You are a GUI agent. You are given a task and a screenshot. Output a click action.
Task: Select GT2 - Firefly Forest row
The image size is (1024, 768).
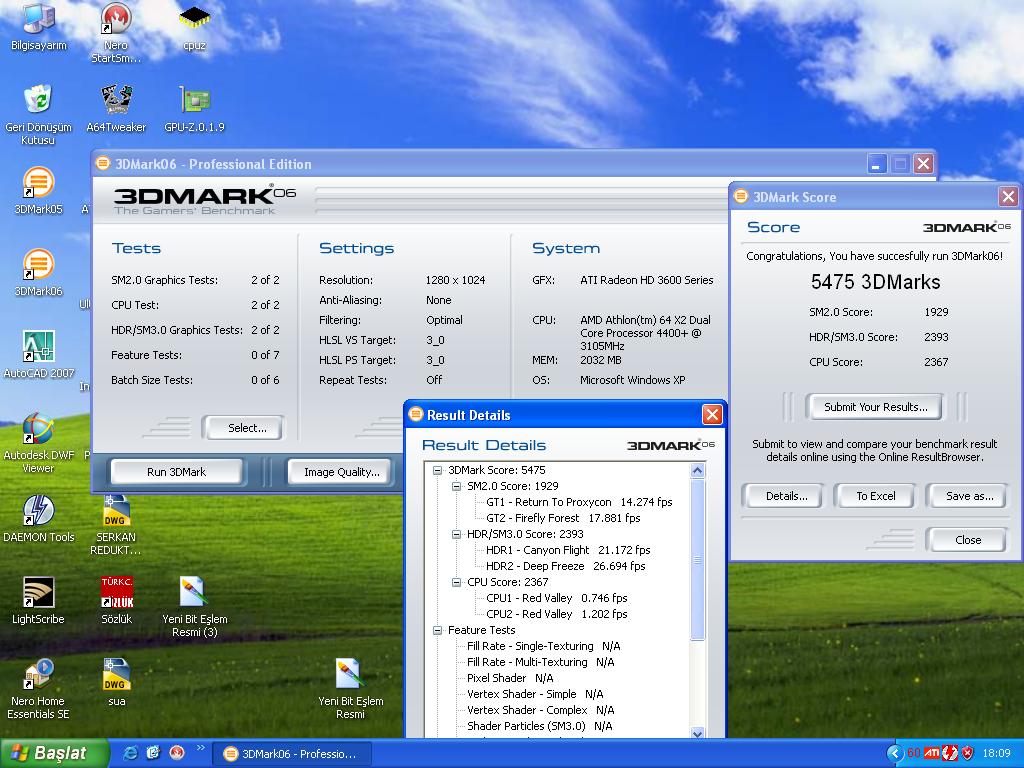(563, 518)
